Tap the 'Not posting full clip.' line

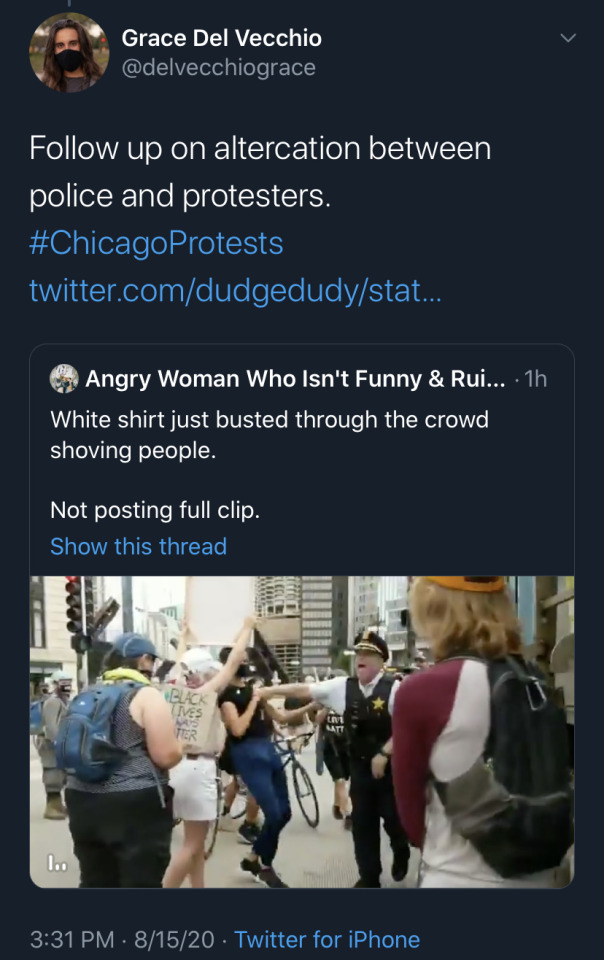pyautogui.click(x=155, y=510)
